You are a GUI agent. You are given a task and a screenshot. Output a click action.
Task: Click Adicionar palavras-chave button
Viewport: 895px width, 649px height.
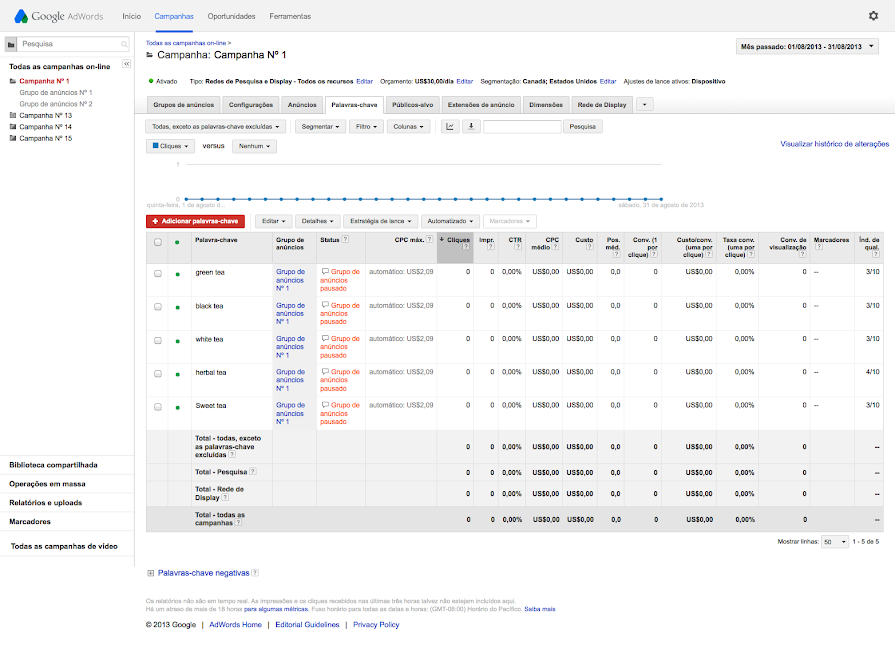[x=195, y=221]
